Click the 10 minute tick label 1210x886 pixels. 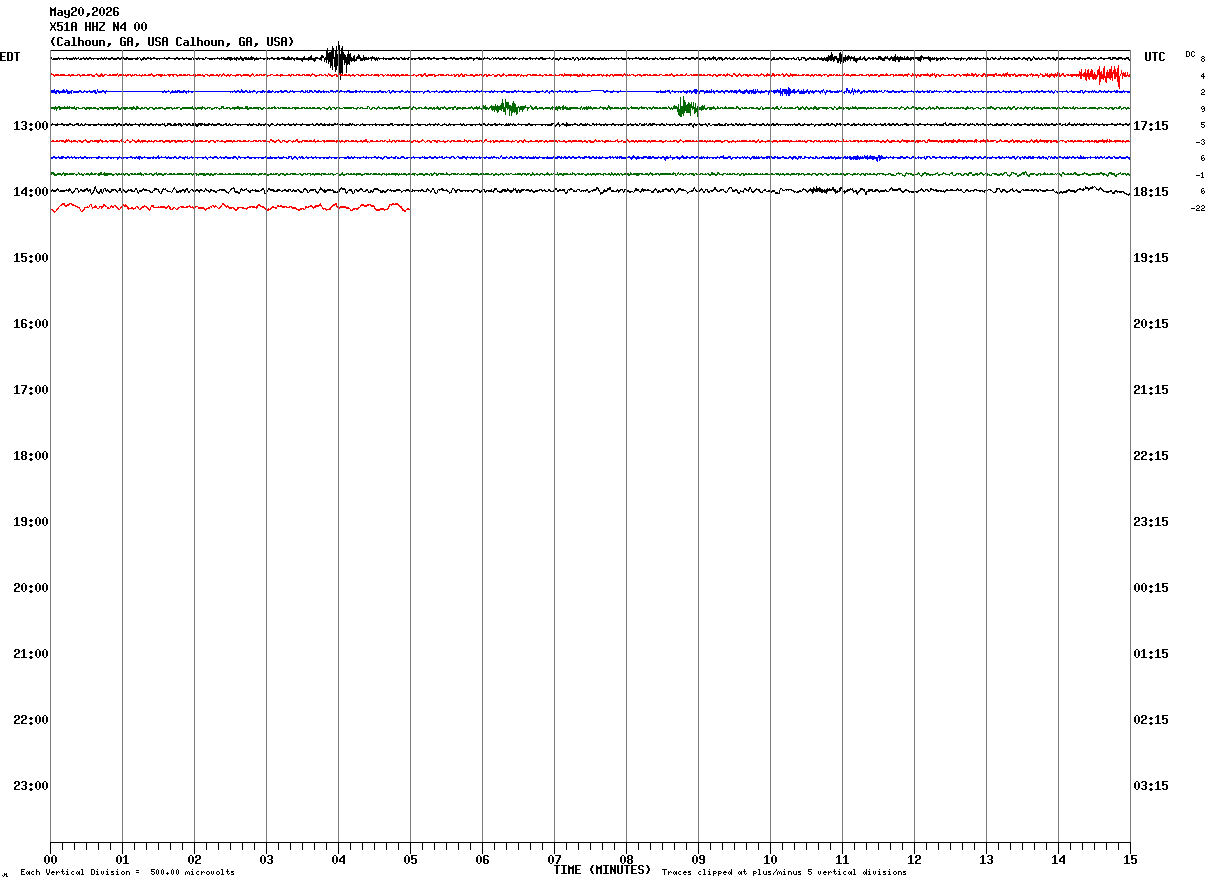(770, 859)
